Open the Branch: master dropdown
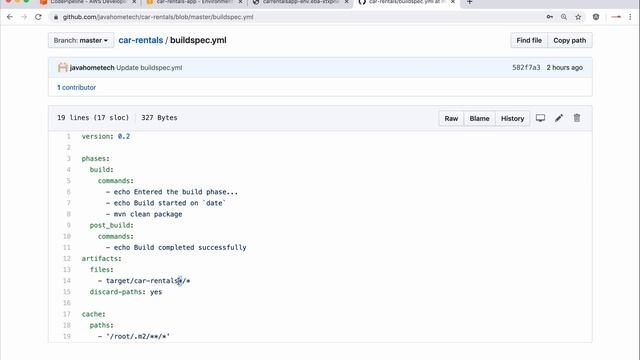The width and height of the screenshot is (640, 360). 81,40
